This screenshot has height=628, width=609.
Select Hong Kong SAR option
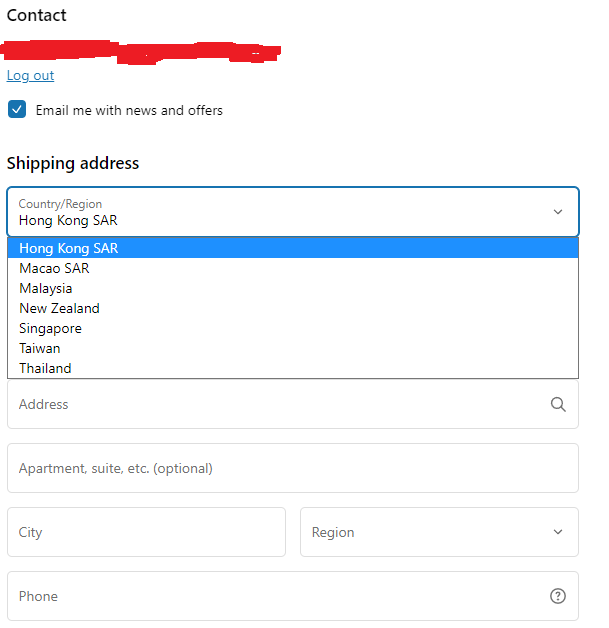[293, 248]
